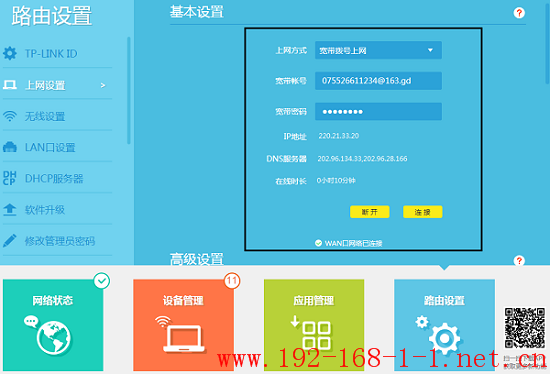
Task: Click the laptop icon in 设备管理 tile
Action: (184, 338)
